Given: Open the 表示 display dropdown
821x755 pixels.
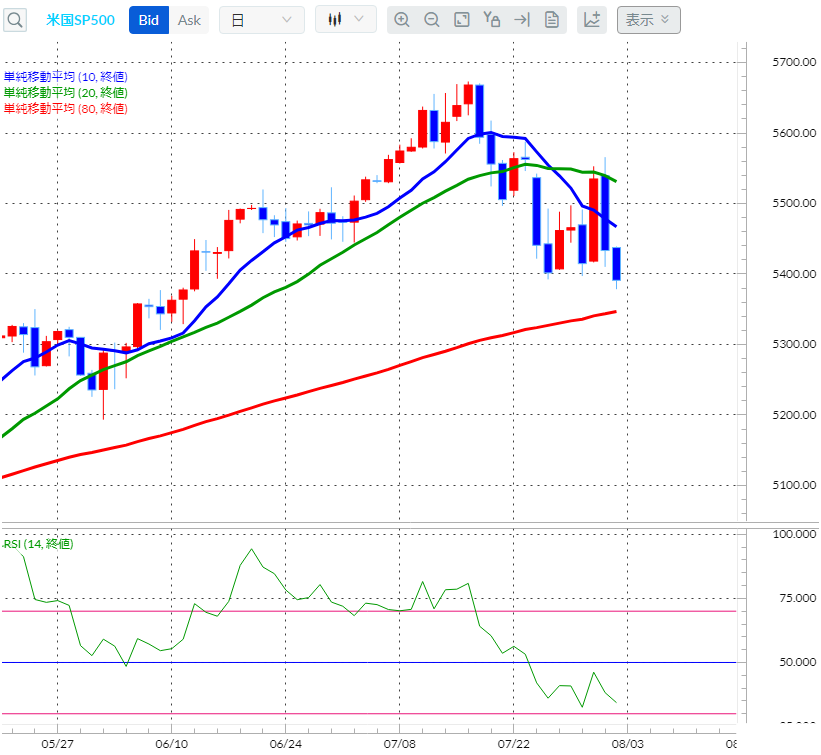Looking at the screenshot, I should point(649,20).
